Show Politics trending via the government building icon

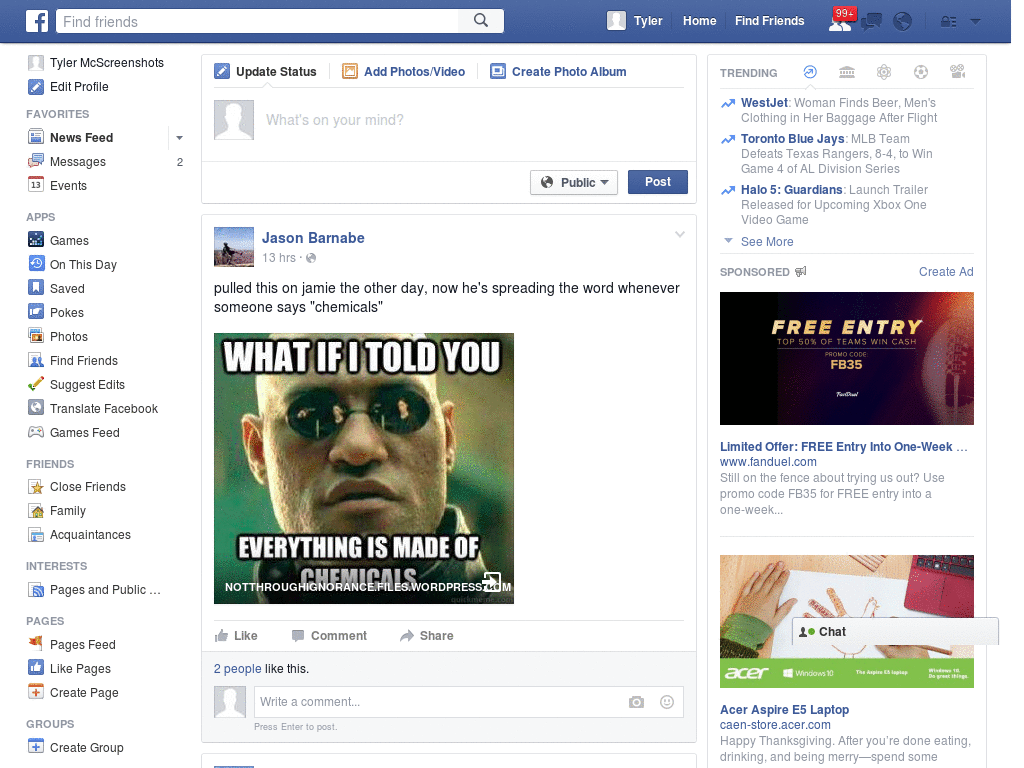(x=847, y=72)
